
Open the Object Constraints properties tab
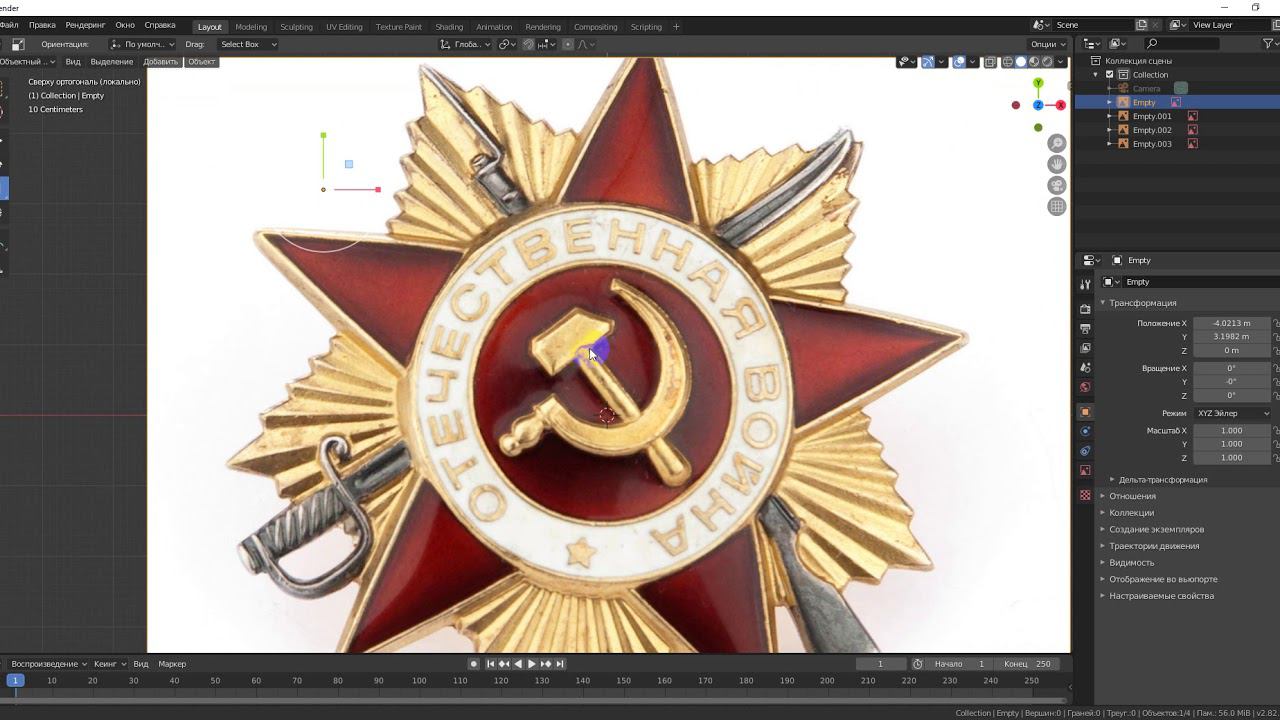pyautogui.click(x=1085, y=451)
